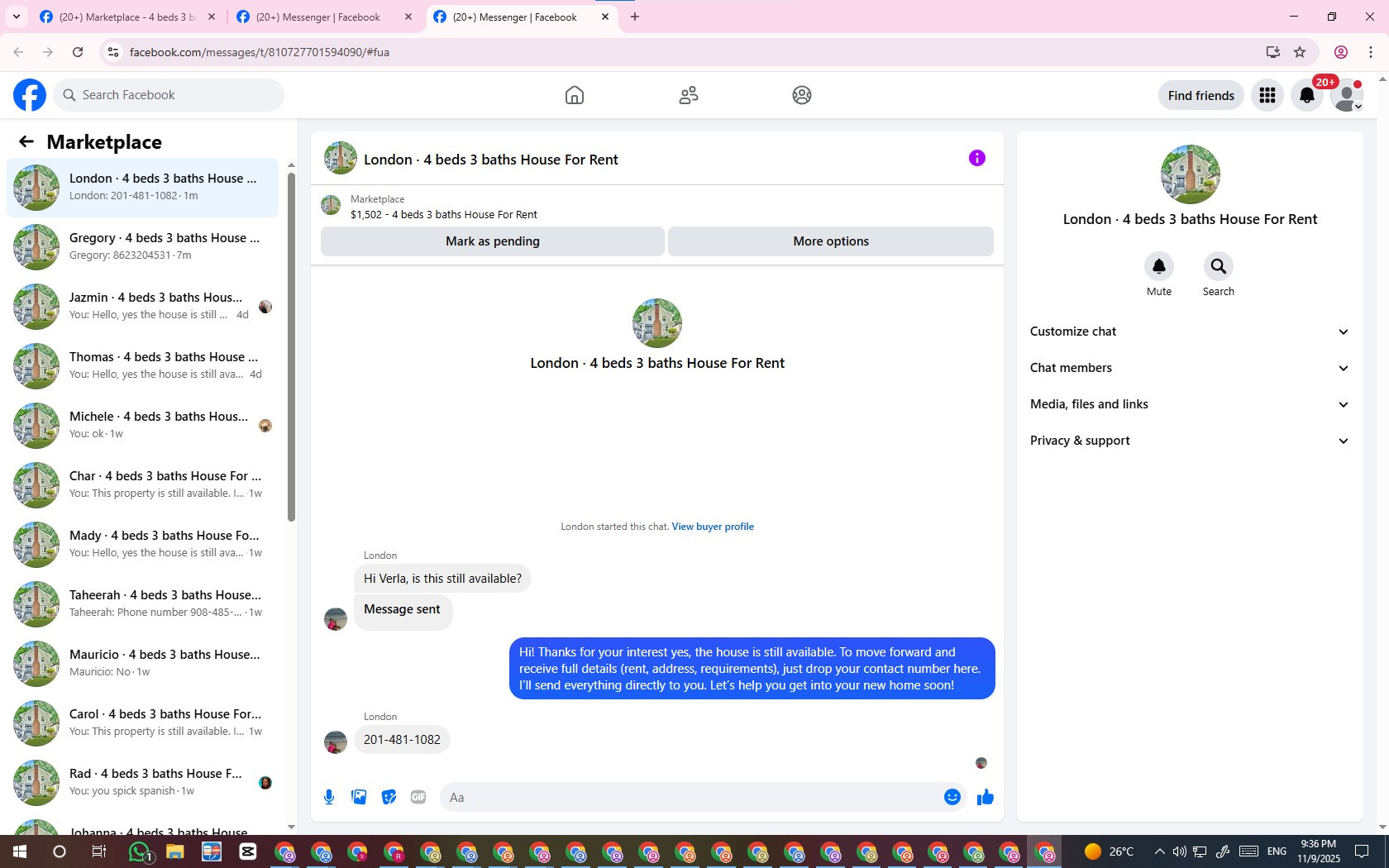
Task: Open Carol conversation in list
Action: [x=143, y=723]
